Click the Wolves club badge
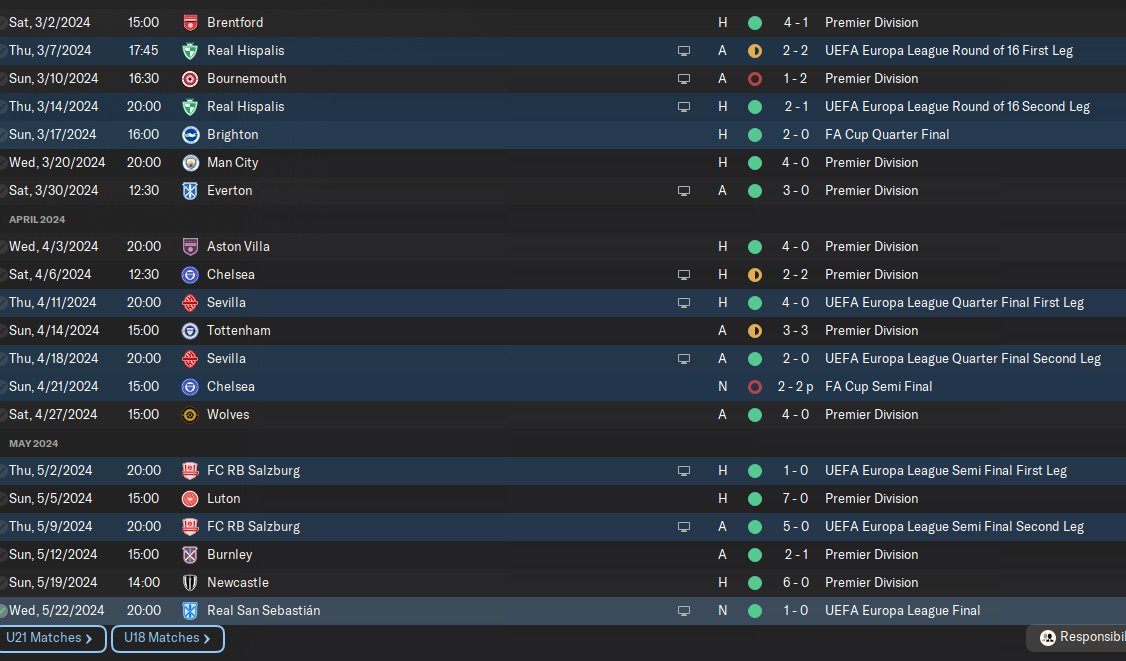 pyautogui.click(x=190, y=414)
